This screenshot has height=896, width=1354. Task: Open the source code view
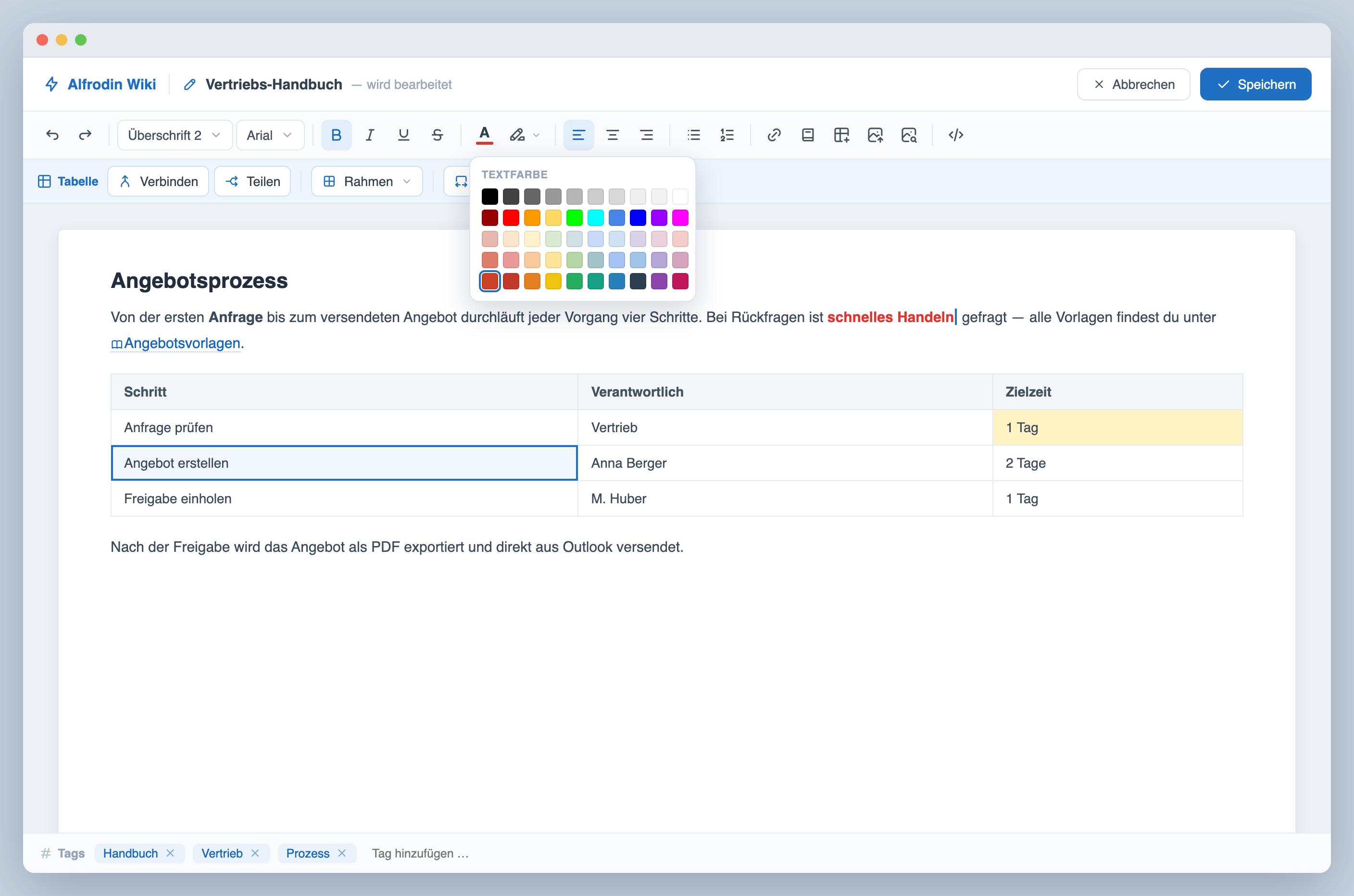955,135
